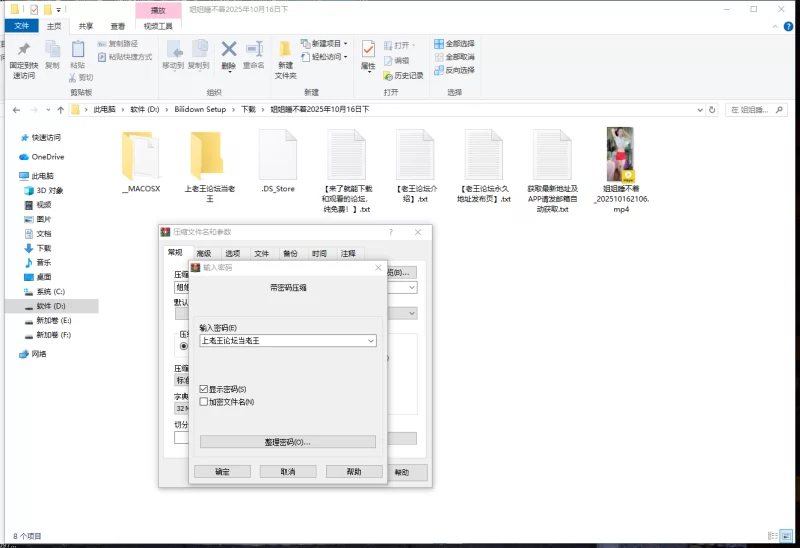Image resolution: width=800 pixels, height=548 pixels.
Task: Click the 固定到快速访问 pin icon
Action: (23, 50)
